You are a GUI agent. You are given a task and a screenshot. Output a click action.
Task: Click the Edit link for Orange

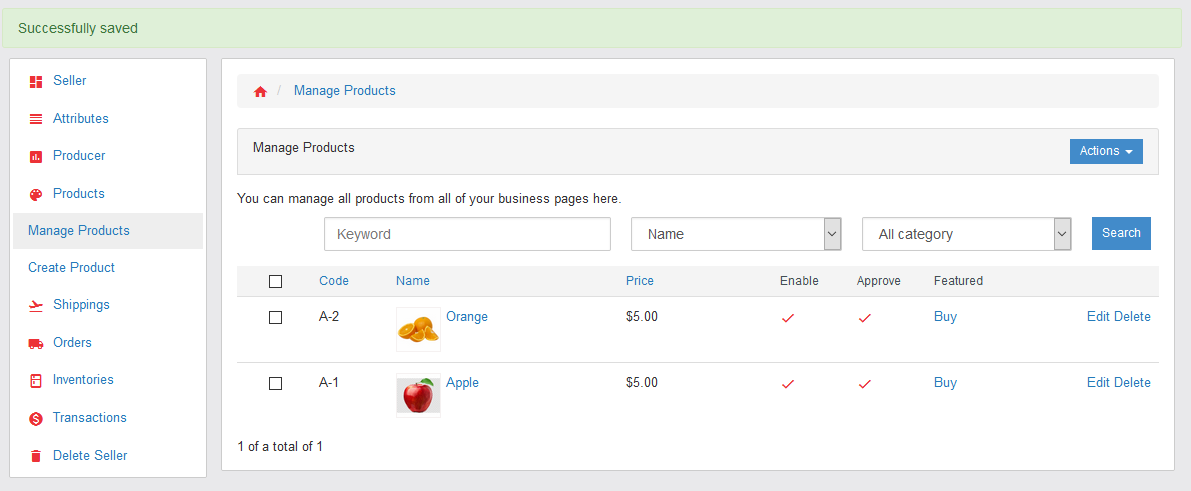coord(1098,317)
